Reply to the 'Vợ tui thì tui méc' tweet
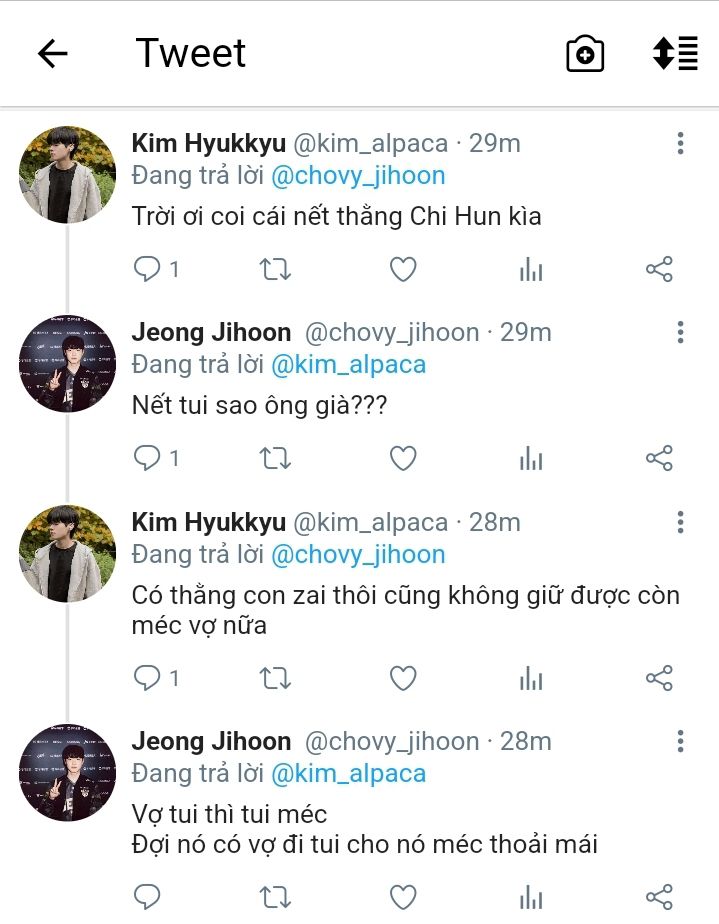This screenshot has height=924, width=719. pyautogui.click(x=148, y=897)
